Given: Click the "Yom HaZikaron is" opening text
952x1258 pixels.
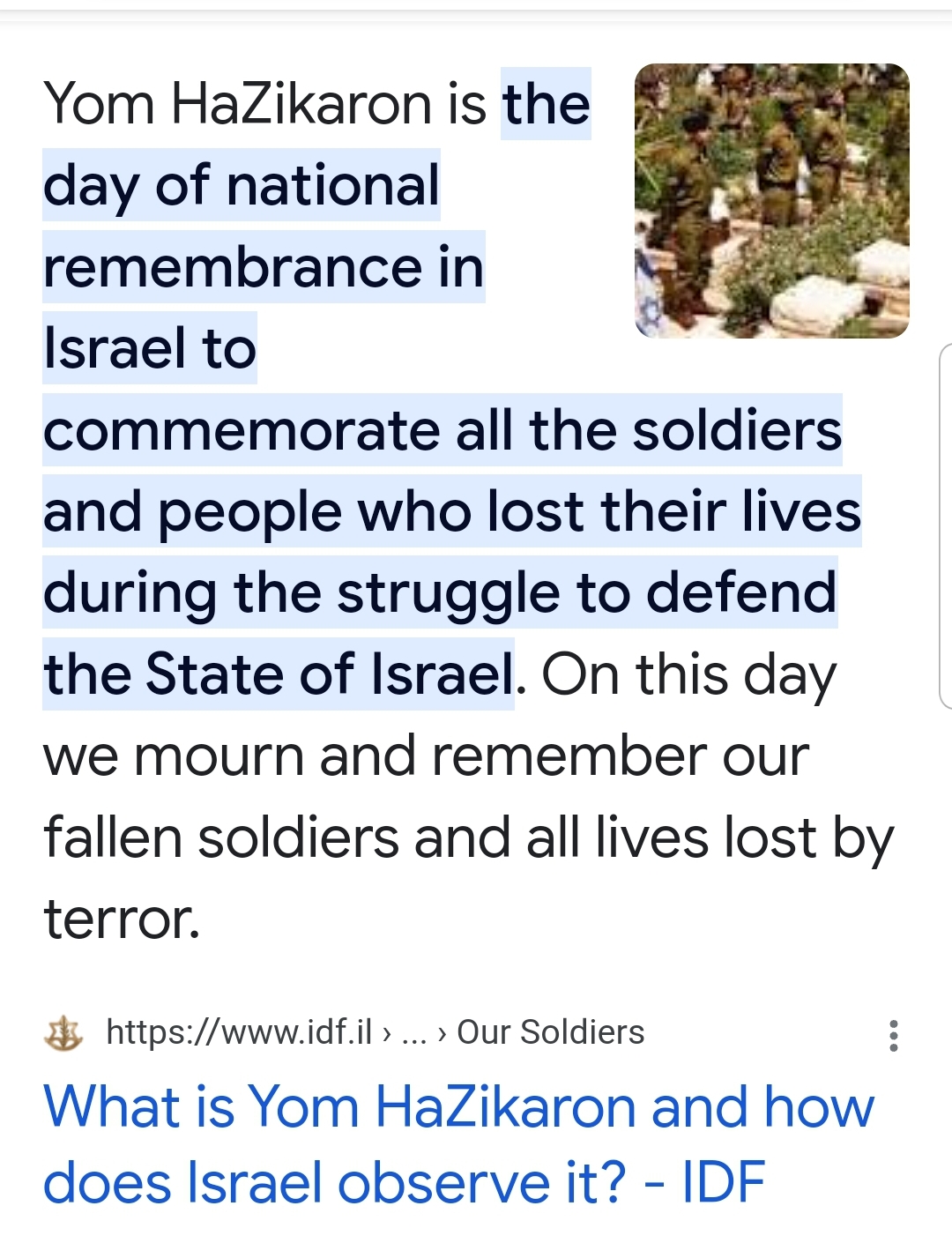Looking at the screenshot, I should pos(264,104).
